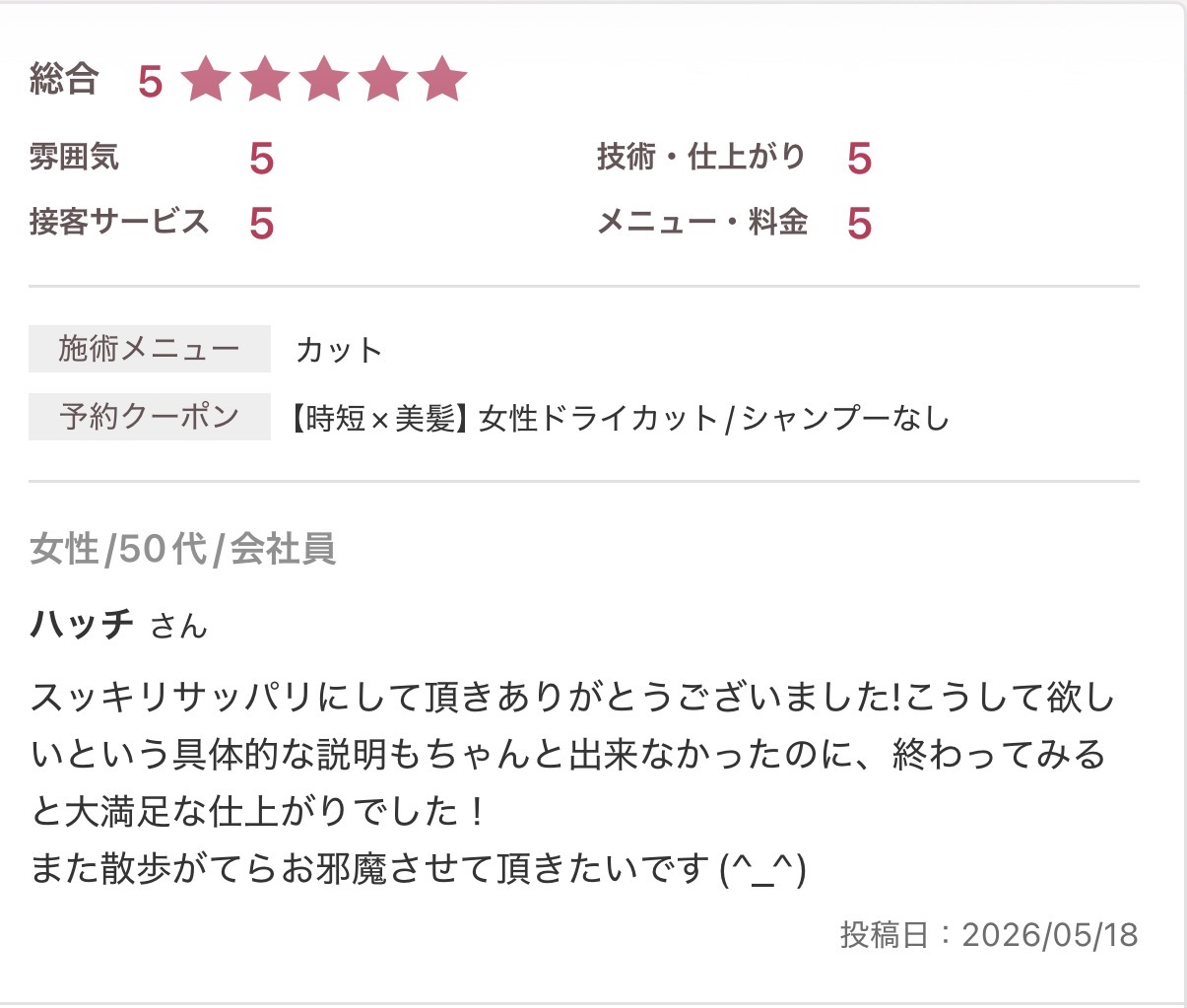Image resolution: width=1187 pixels, height=1008 pixels.
Task: Click the メニュー・料金 score
Action: [x=859, y=224]
